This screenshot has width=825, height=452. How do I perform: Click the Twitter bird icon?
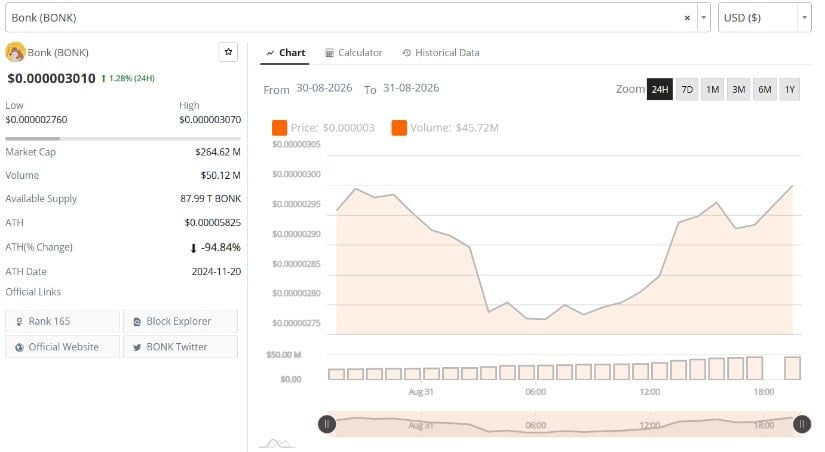pyautogui.click(x=137, y=347)
